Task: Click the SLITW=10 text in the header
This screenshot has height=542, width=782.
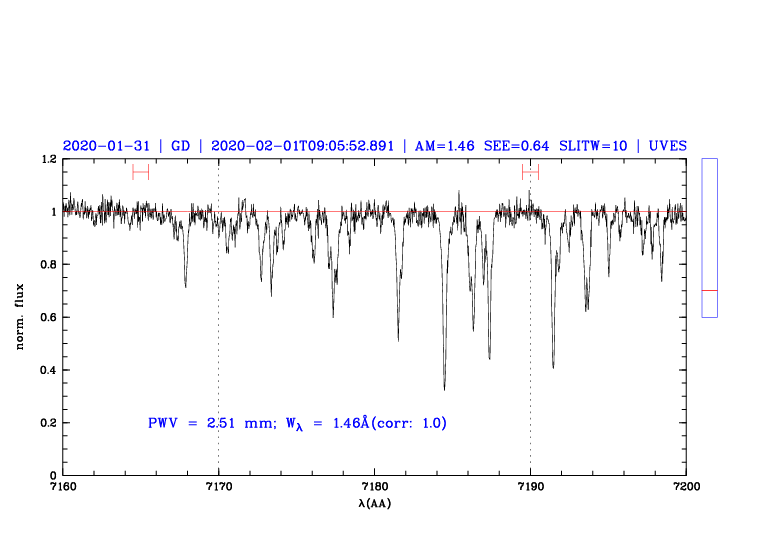Action: 593,145
